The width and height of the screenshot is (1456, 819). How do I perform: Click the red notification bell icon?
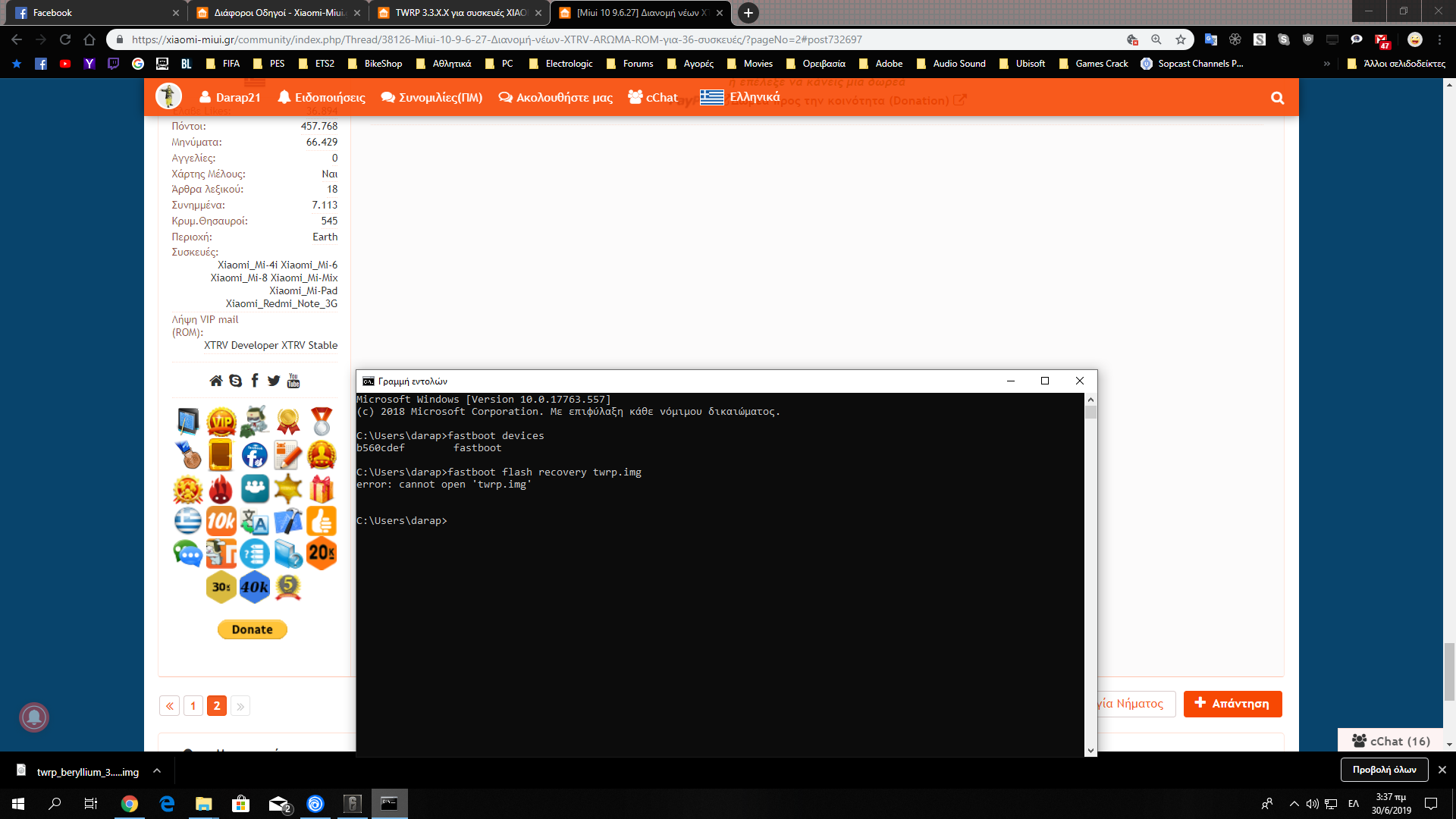pos(34,717)
